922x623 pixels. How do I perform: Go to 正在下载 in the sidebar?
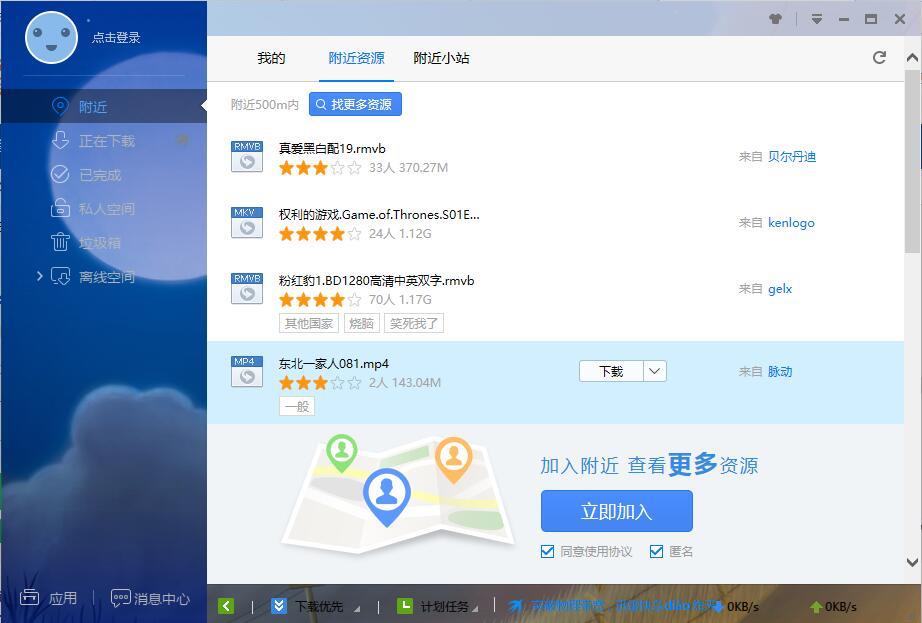click(106, 141)
